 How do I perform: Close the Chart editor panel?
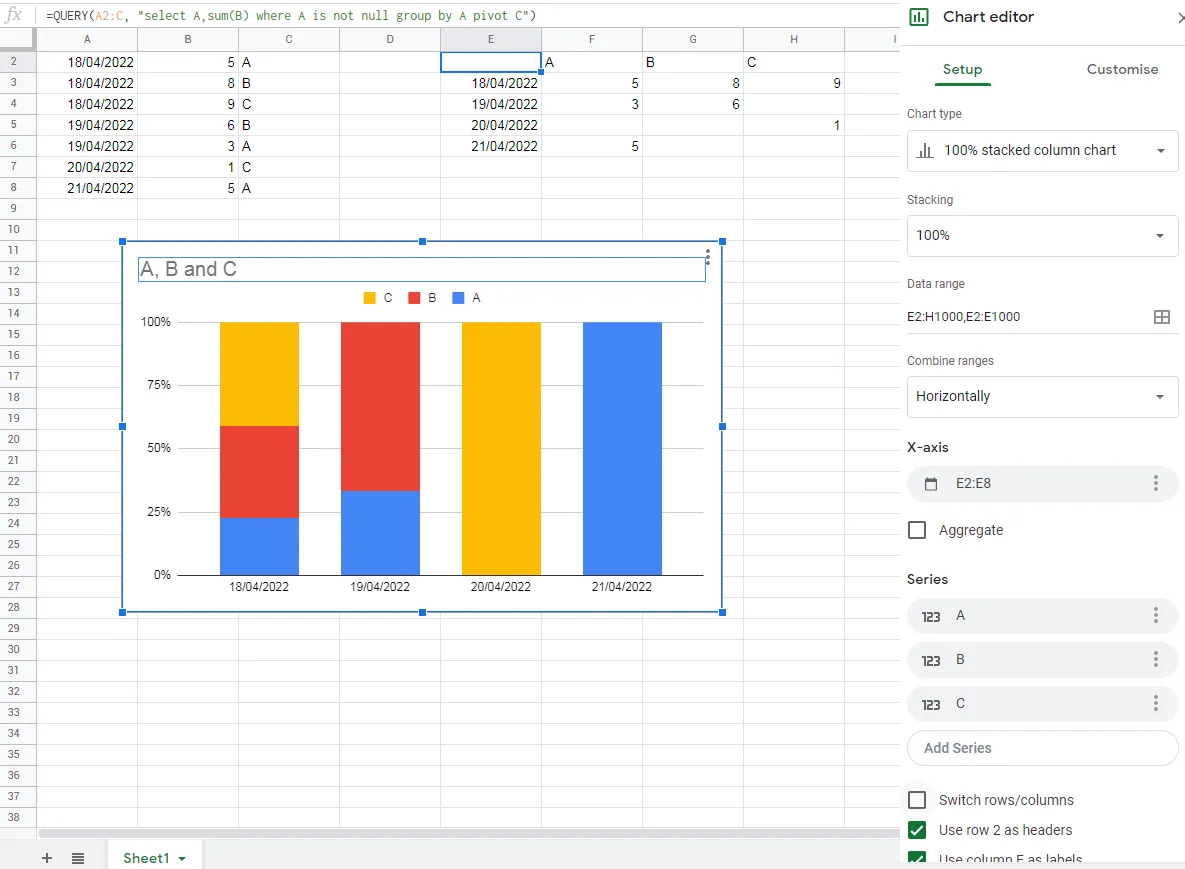point(1180,17)
